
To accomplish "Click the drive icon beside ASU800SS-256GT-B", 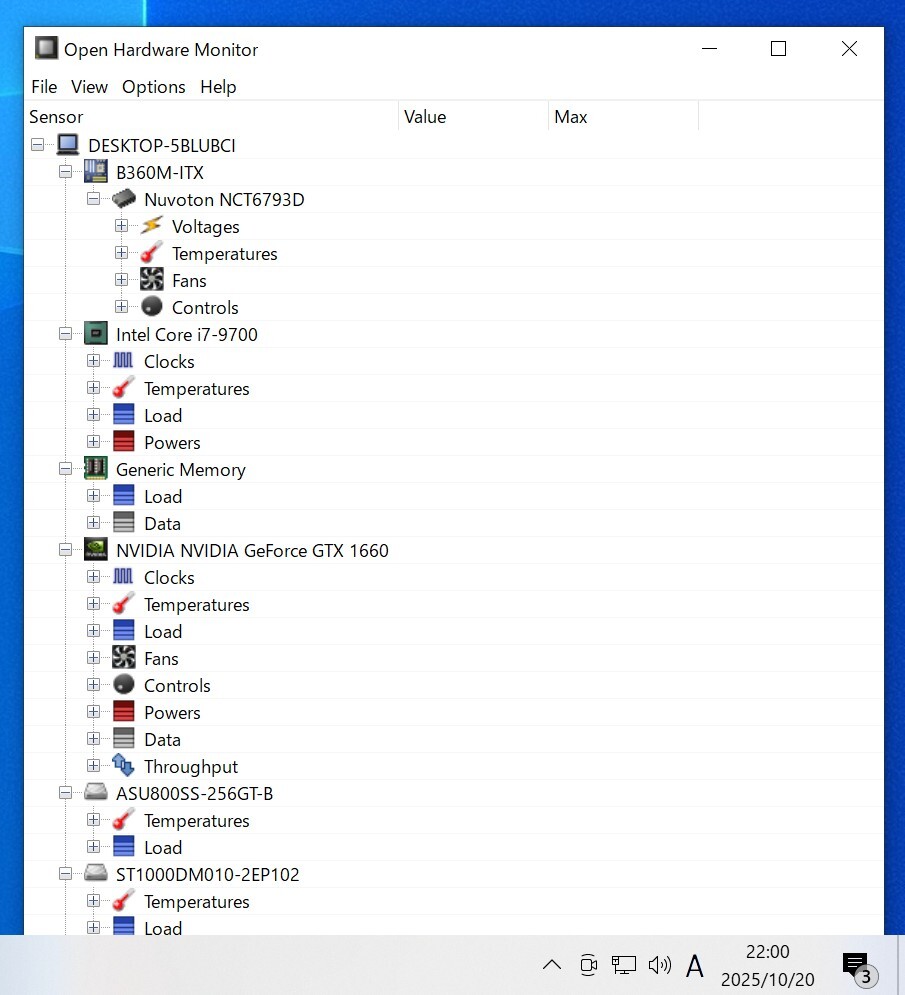I will [x=95, y=792].
